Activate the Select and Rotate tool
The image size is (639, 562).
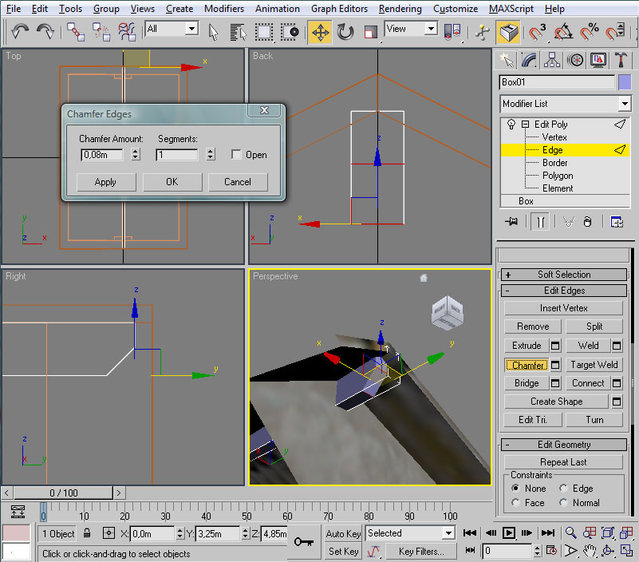345,31
